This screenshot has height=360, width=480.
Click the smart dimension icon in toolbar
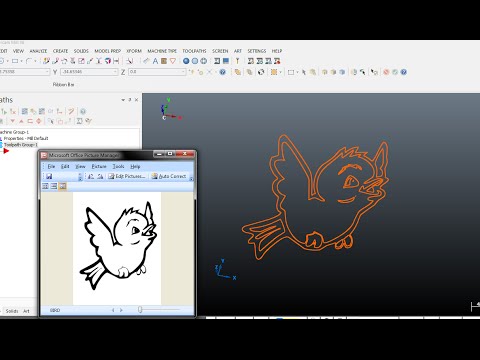pyautogui.click(x=116, y=61)
